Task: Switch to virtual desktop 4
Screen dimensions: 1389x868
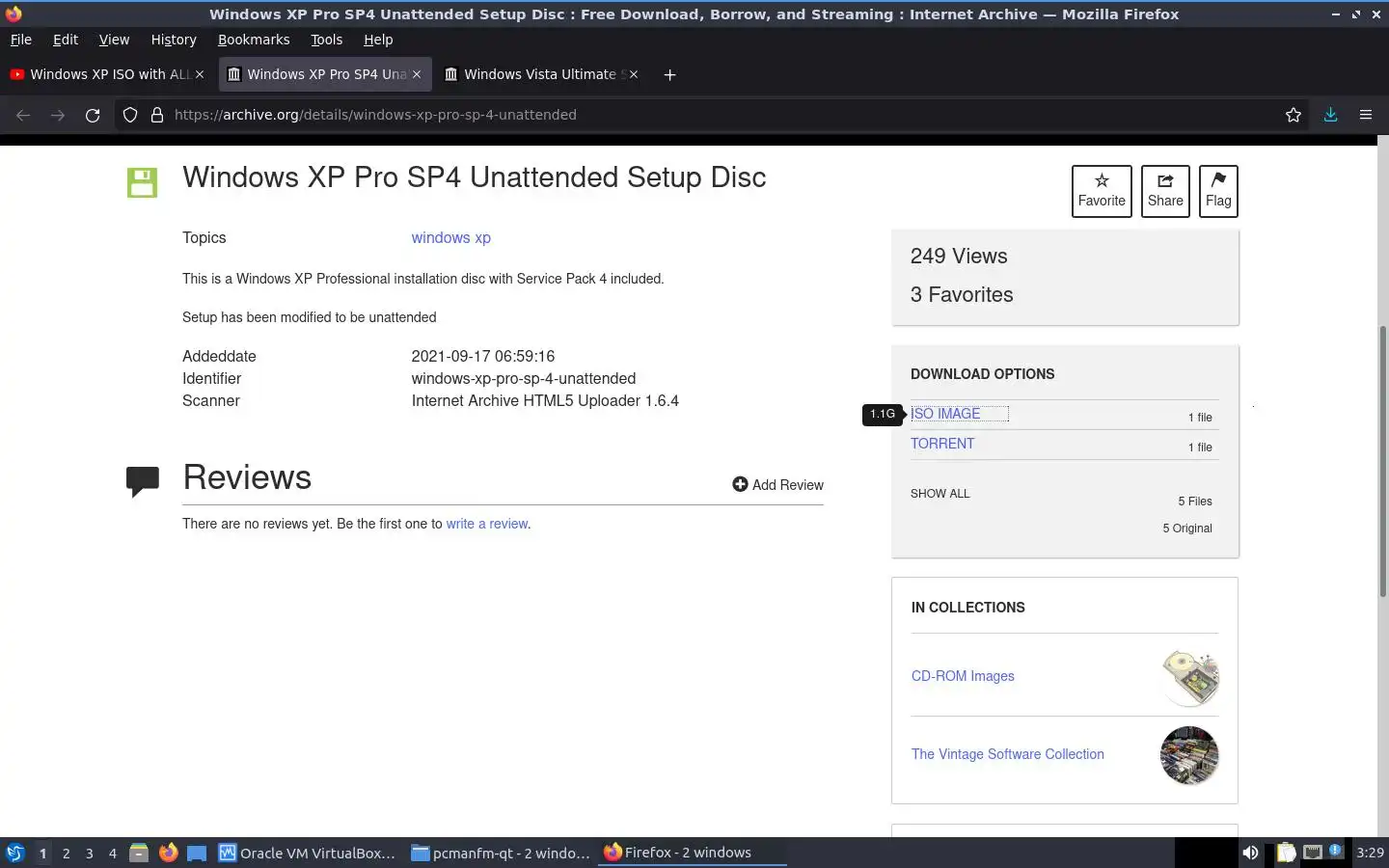Action: (x=113, y=853)
